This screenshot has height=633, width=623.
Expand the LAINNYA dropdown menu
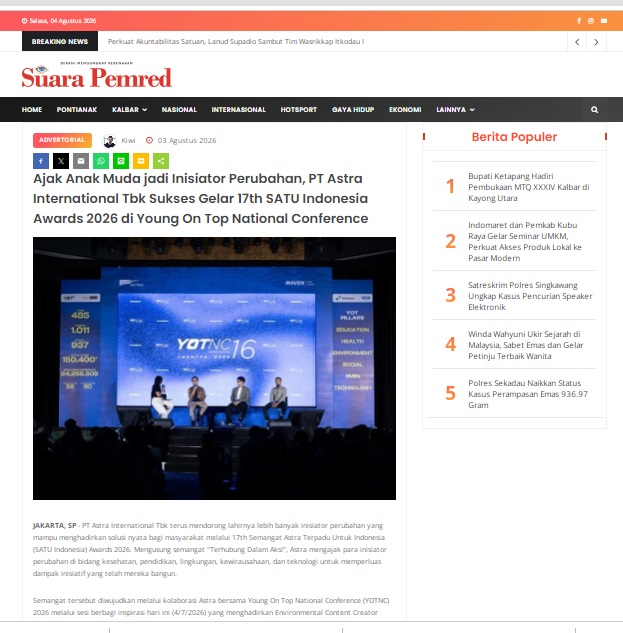point(455,109)
